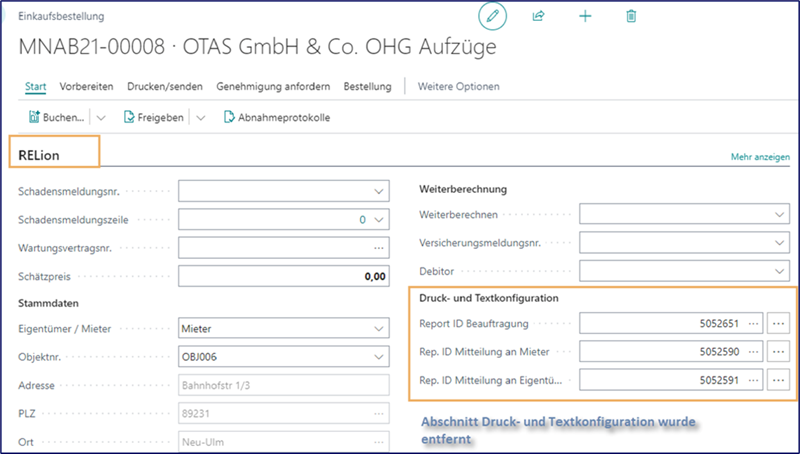Click the Mehr anzeigen link

coord(760,157)
